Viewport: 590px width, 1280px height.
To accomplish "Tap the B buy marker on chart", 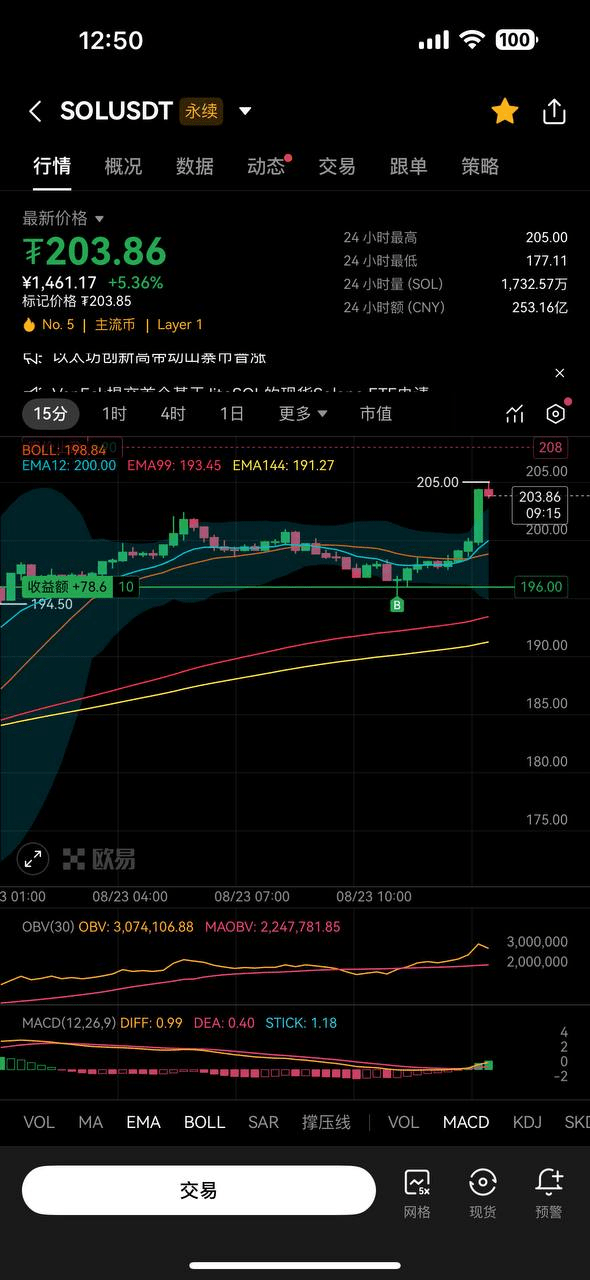I will coord(397,605).
